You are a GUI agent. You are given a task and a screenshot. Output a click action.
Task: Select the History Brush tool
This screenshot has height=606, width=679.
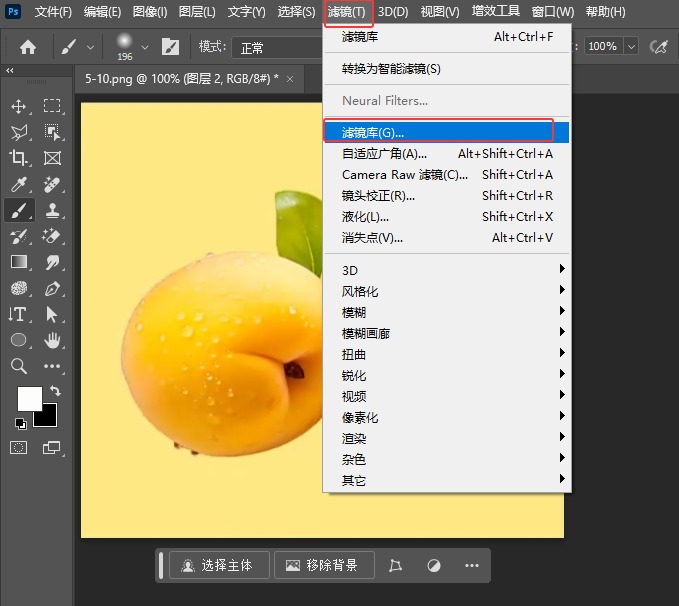pos(19,237)
